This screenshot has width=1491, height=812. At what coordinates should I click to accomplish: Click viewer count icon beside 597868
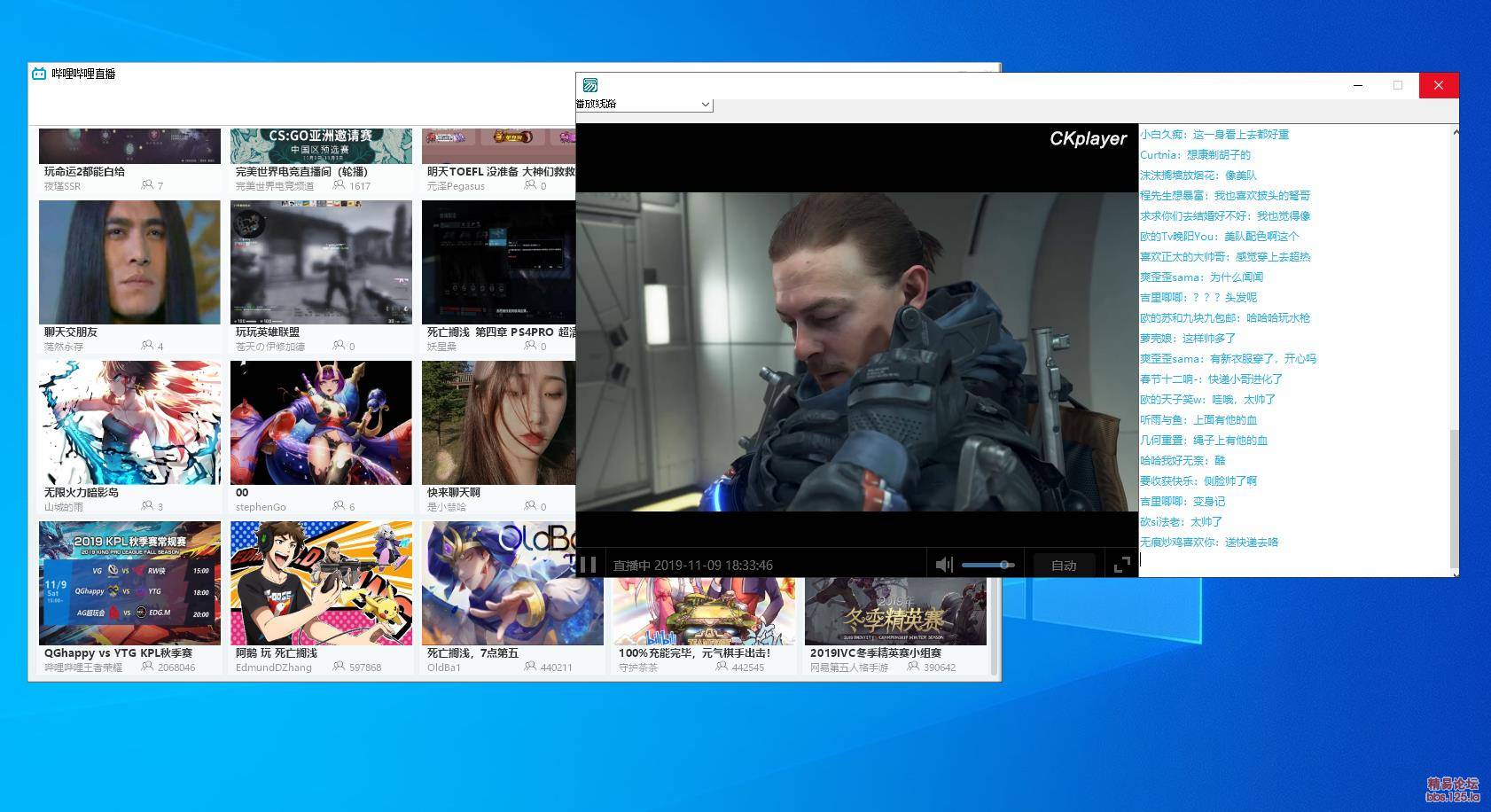(x=339, y=667)
